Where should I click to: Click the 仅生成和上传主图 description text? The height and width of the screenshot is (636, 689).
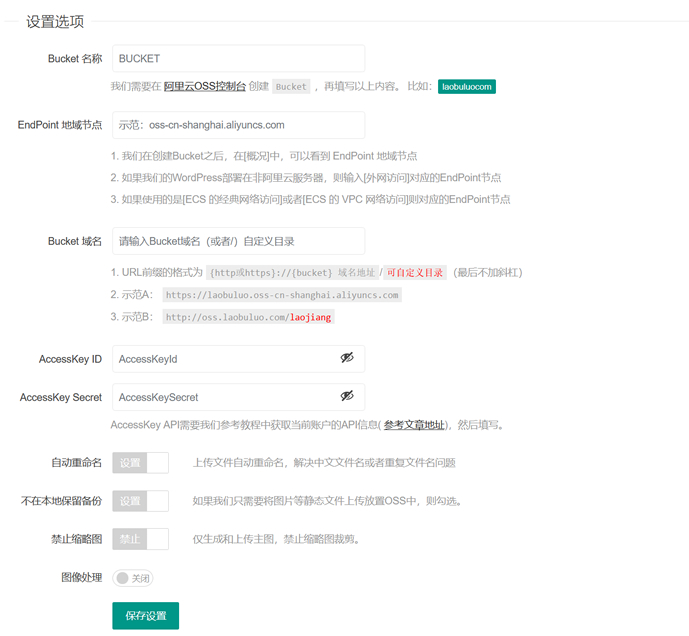276,539
